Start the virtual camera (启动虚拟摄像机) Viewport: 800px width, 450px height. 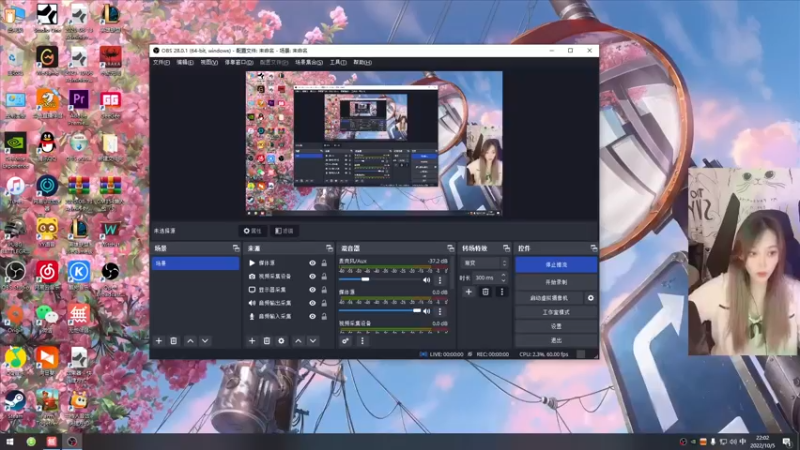[549, 298]
